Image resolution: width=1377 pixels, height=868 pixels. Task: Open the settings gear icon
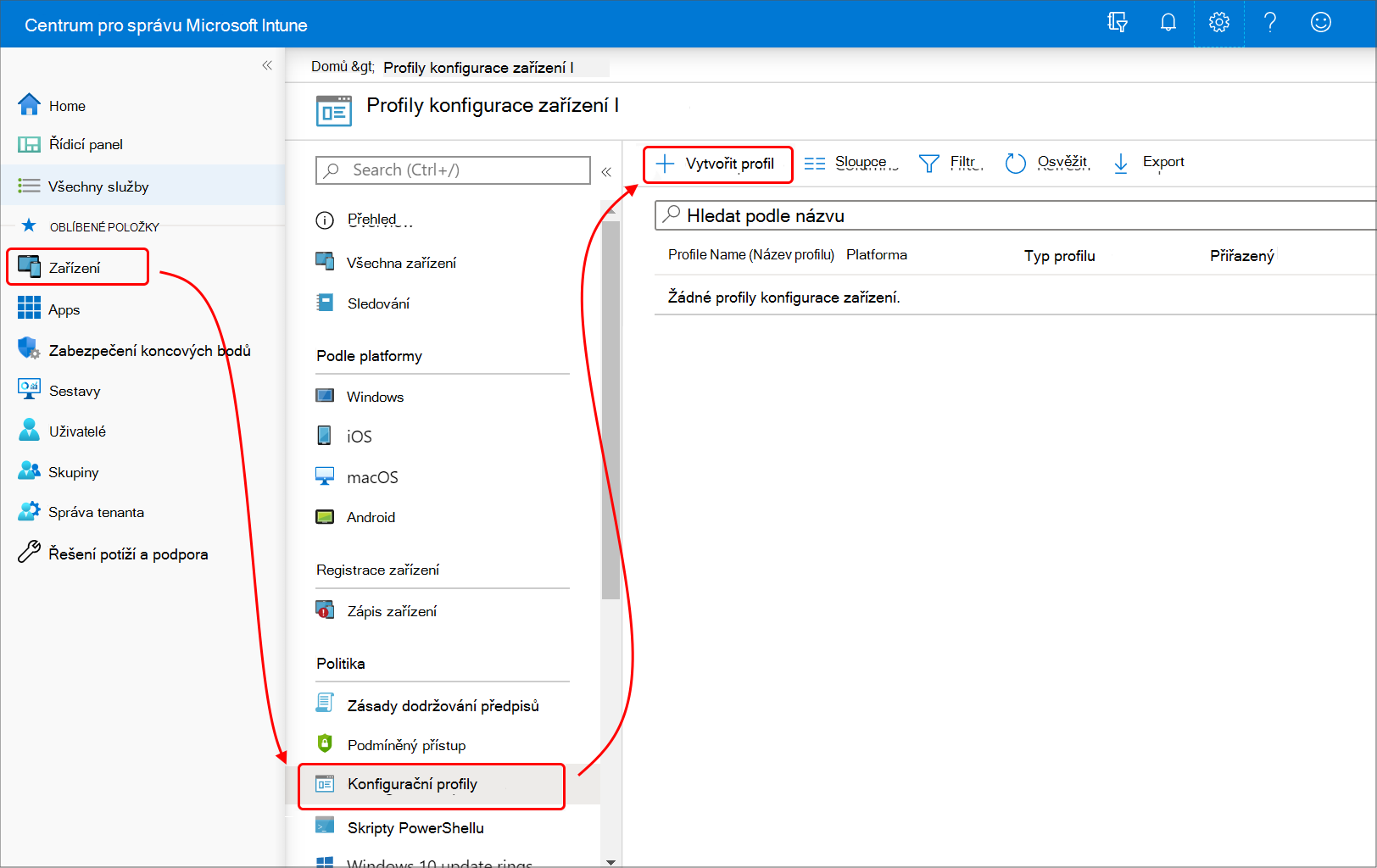tap(1219, 23)
